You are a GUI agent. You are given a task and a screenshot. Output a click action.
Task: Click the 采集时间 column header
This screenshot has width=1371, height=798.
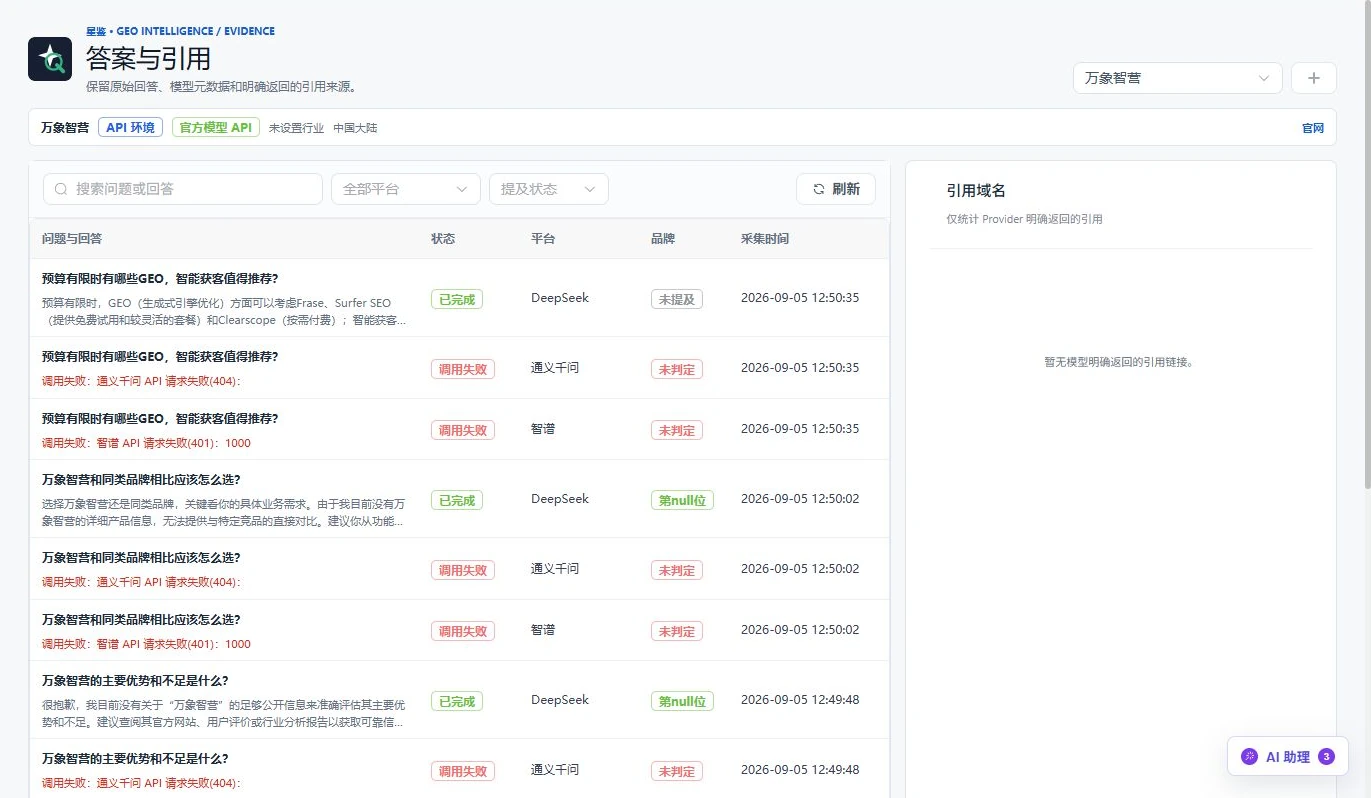click(x=765, y=239)
